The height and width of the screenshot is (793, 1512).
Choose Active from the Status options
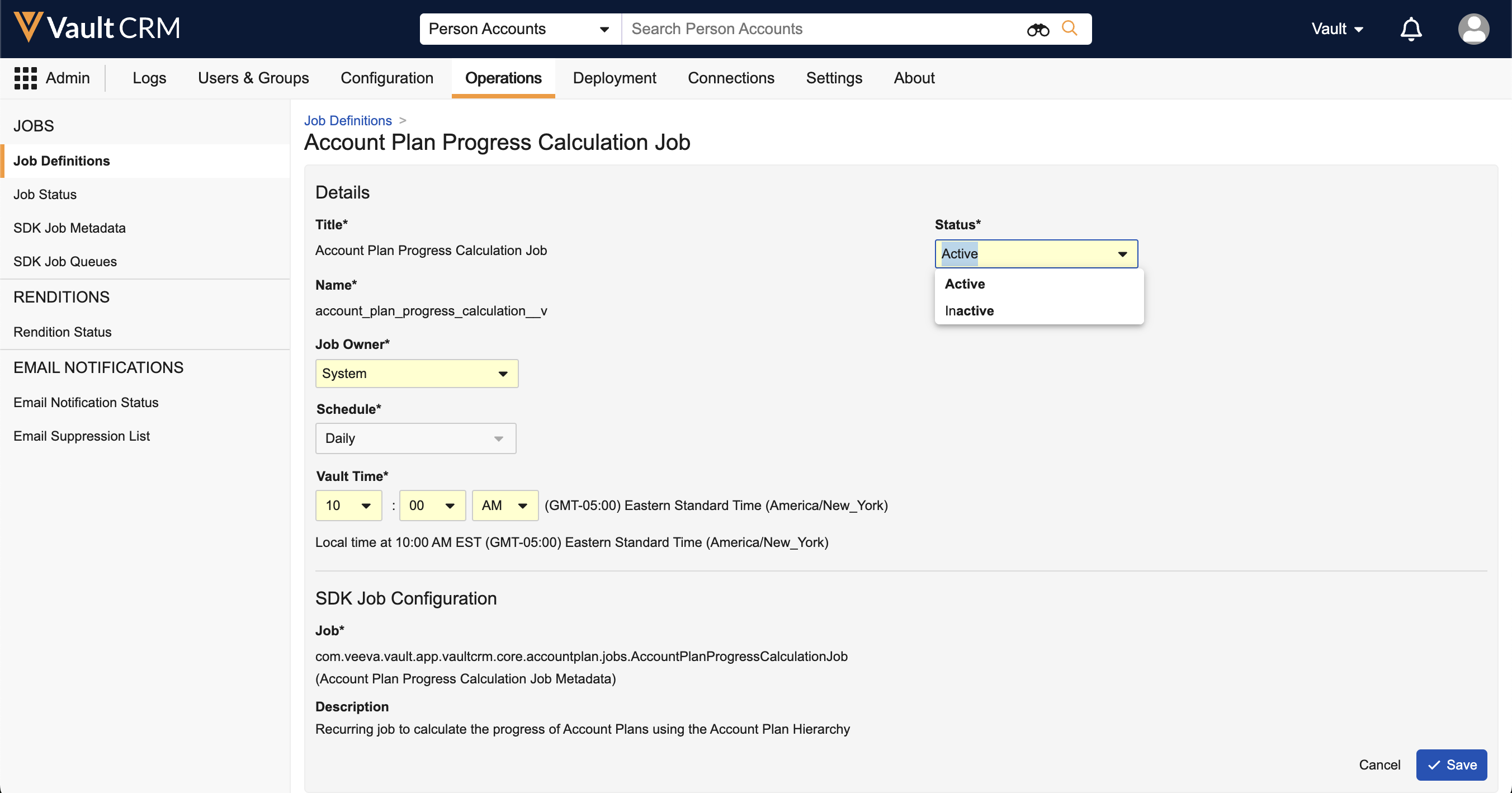(965, 284)
